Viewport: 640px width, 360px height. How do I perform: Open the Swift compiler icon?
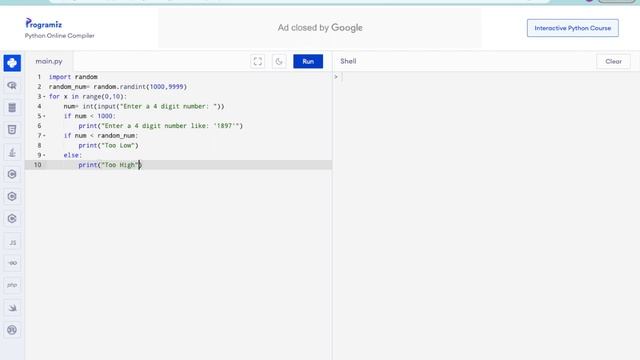tap(12, 308)
